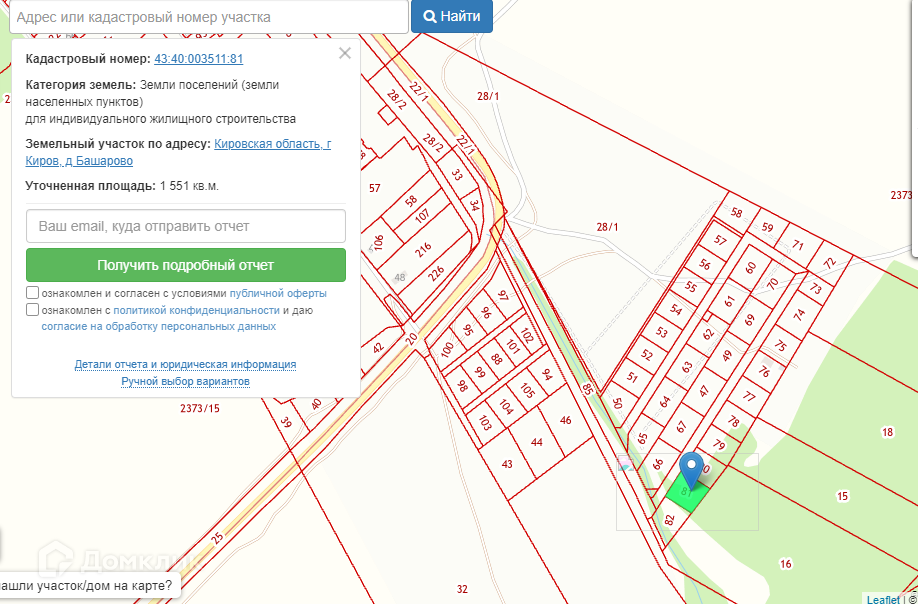Select parcel 216 on the map
Viewport: 918px width, 604px height.
tap(423, 250)
